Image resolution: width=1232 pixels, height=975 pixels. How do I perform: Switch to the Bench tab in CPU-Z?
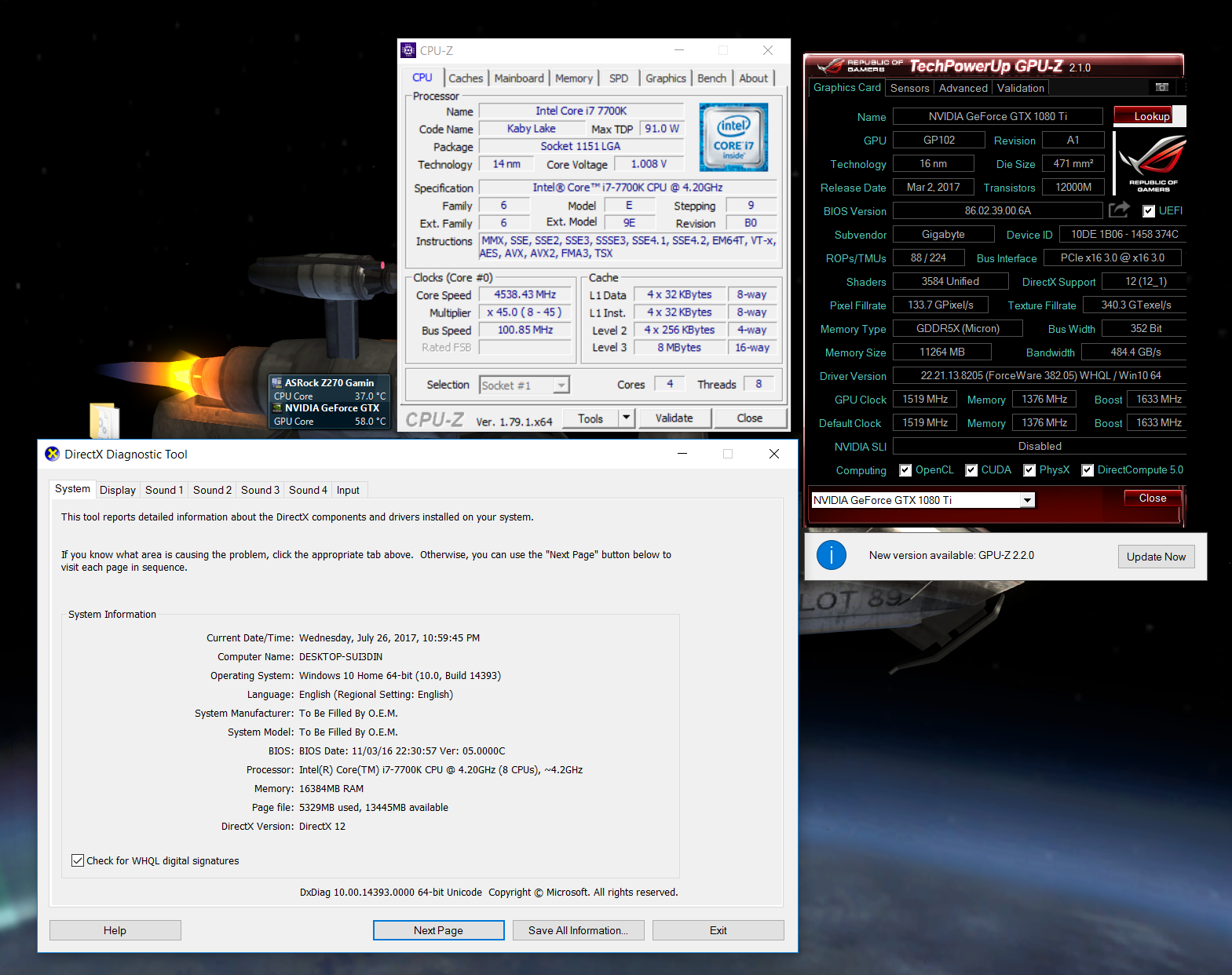pyautogui.click(x=712, y=79)
